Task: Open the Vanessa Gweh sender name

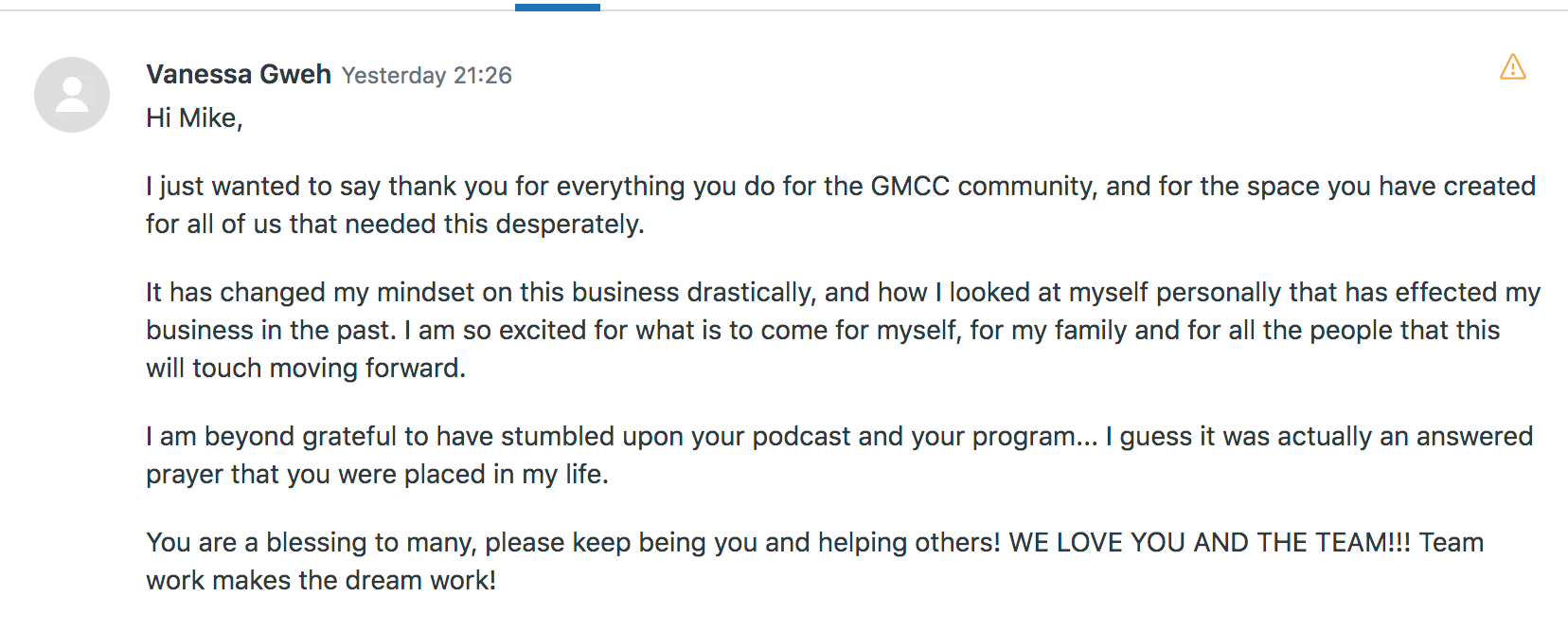Action: point(239,74)
